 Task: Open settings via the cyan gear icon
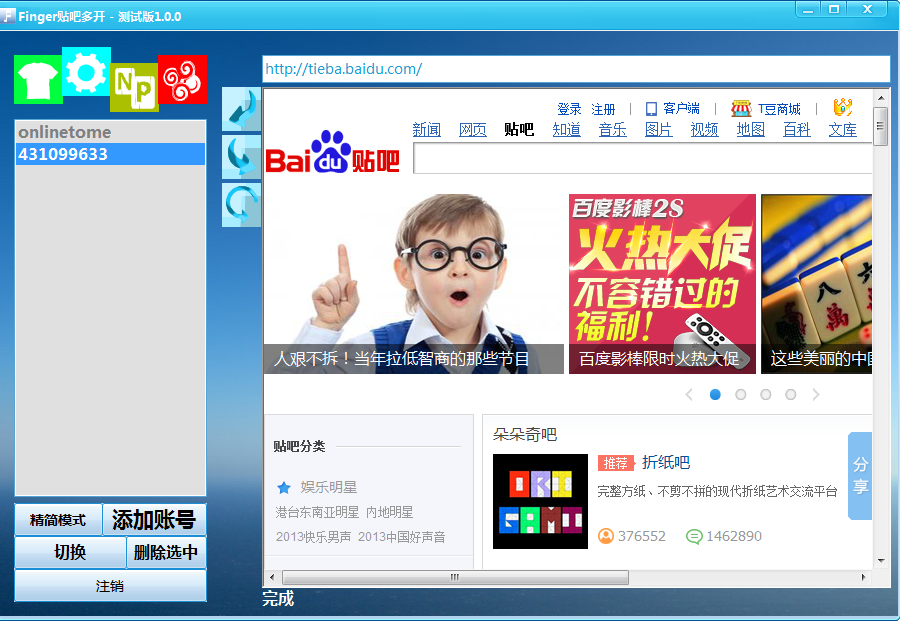(86, 72)
